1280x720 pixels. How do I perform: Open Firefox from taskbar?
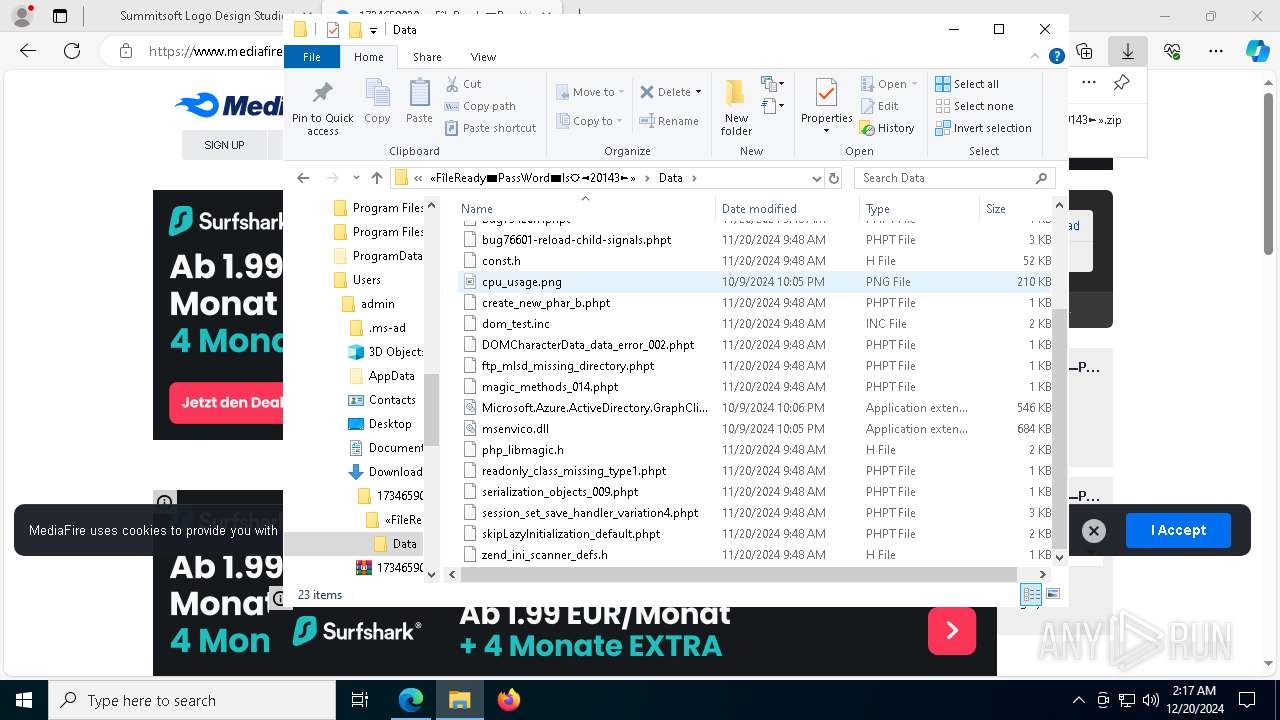point(509,700)
